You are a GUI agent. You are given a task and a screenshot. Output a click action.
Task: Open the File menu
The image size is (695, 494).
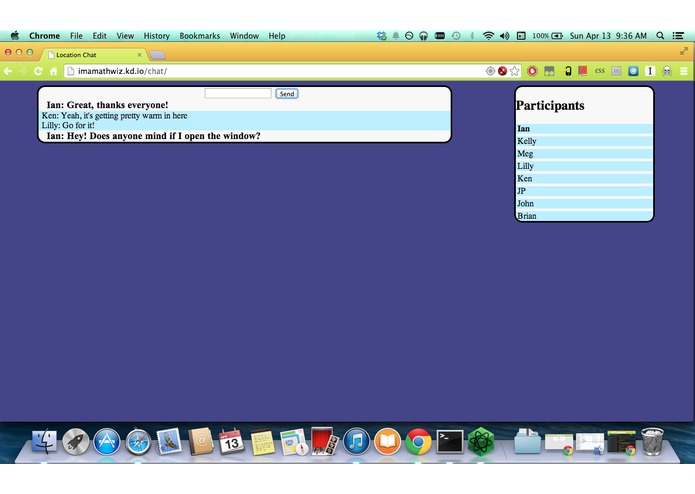pyautogui.click(x=76, y=36)
